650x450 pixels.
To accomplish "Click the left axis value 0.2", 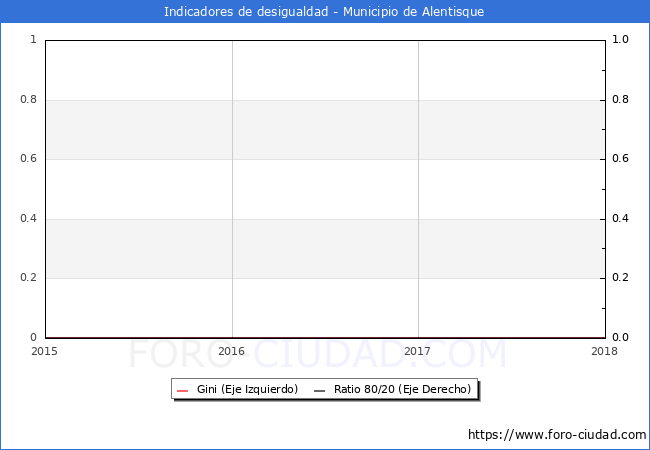I will [29, 277].
